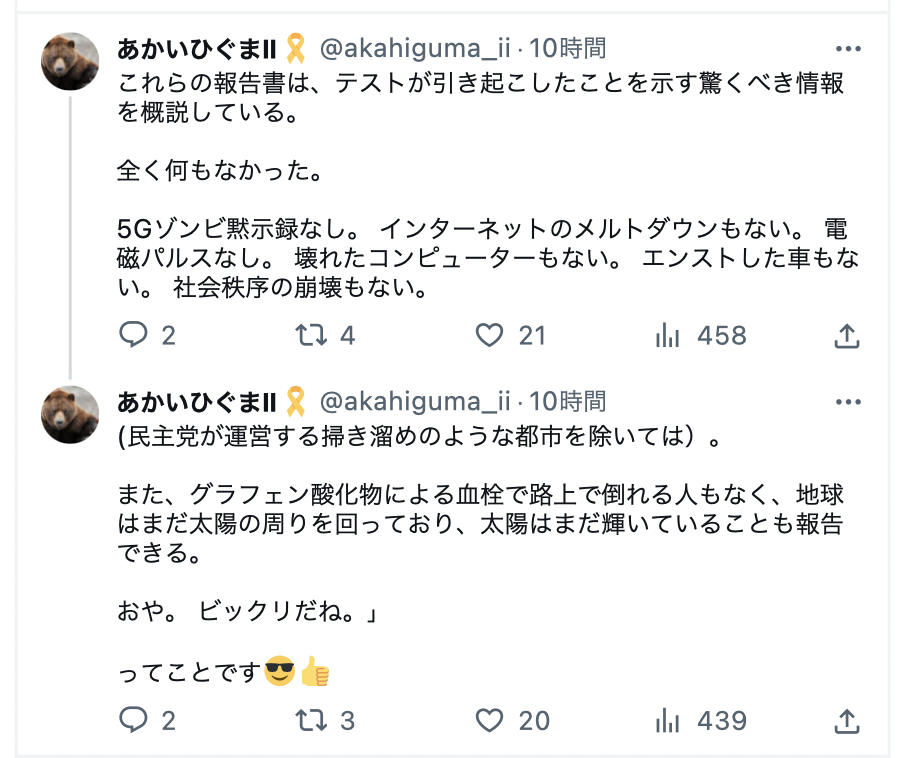910x758 pixels.
Task: Like the second tweet with 20 likes
Action: point(489,720)
